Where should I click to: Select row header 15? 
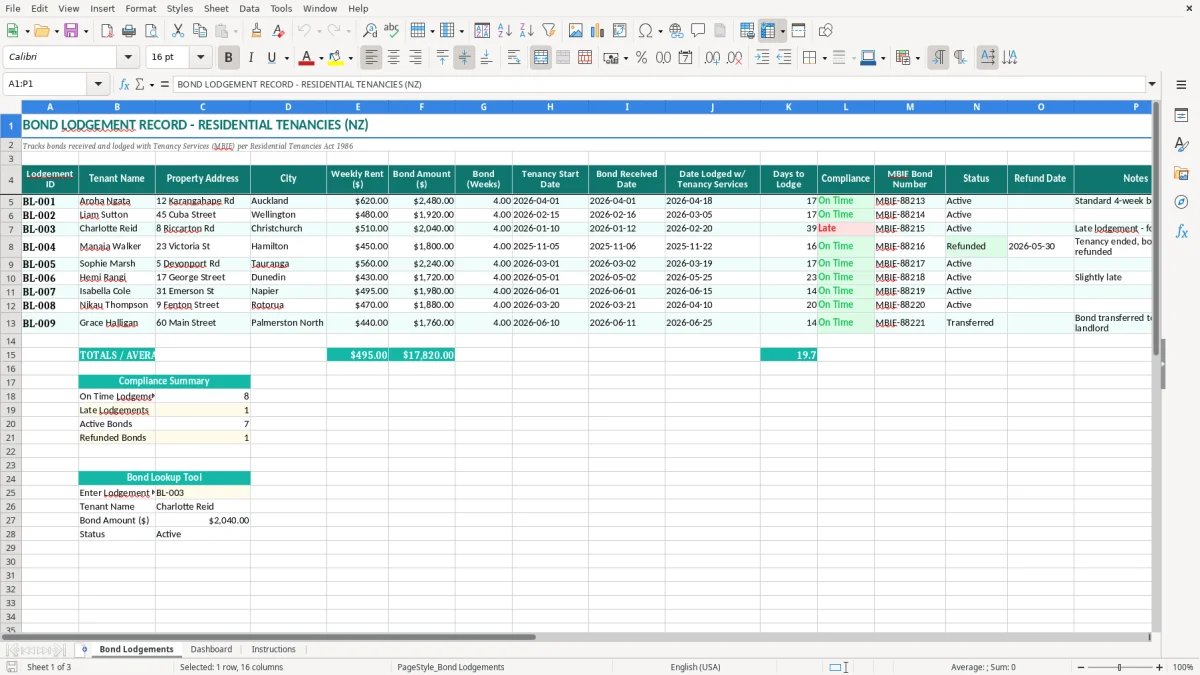tap(10, 355)
